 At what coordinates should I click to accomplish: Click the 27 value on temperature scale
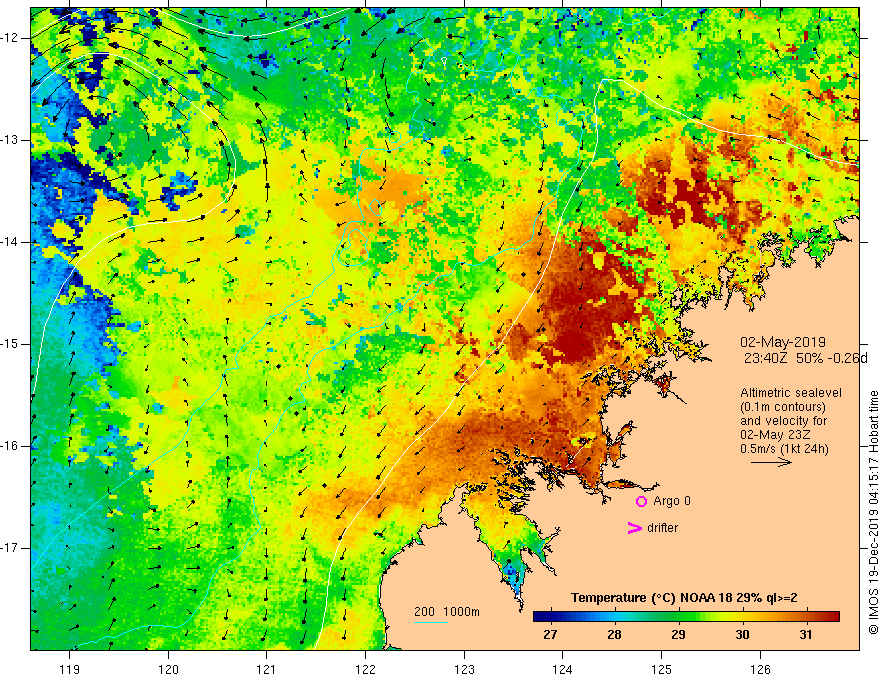[x=550, y=635]
